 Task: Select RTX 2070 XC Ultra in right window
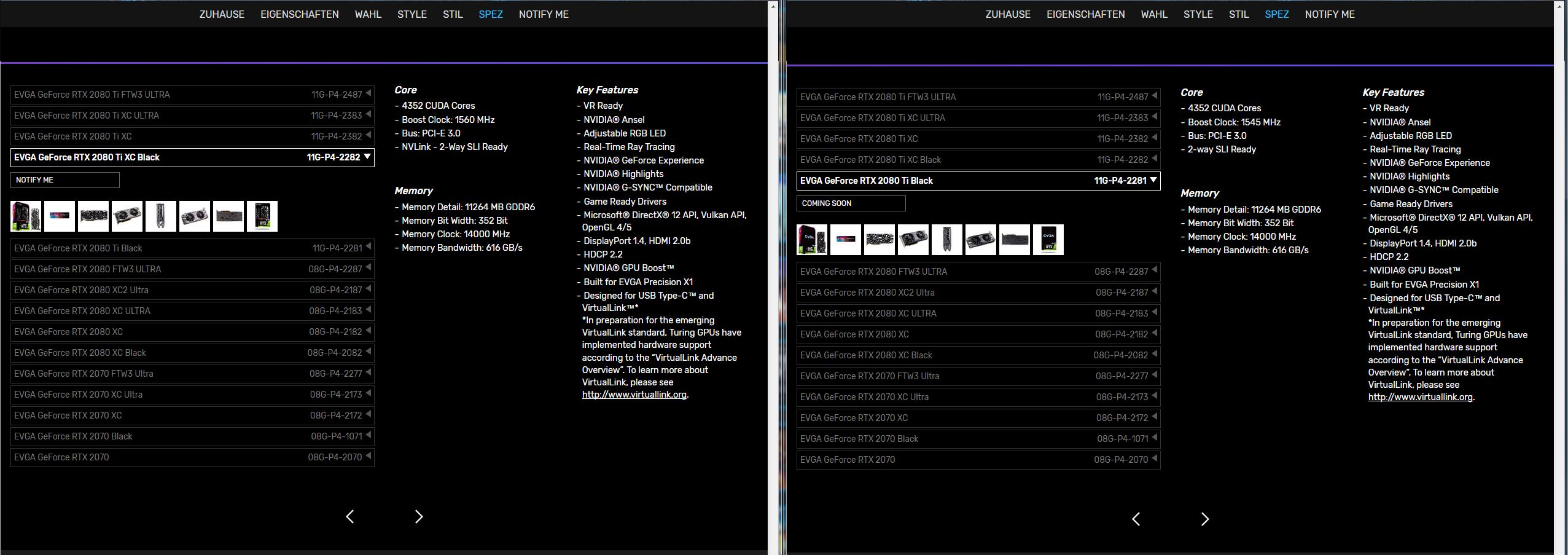click(x=978, y=397)
